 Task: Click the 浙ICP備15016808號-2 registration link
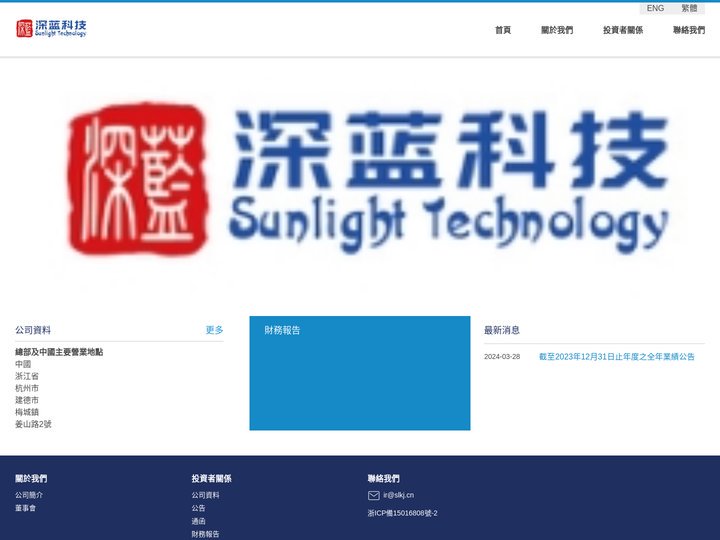coord(403,513)
